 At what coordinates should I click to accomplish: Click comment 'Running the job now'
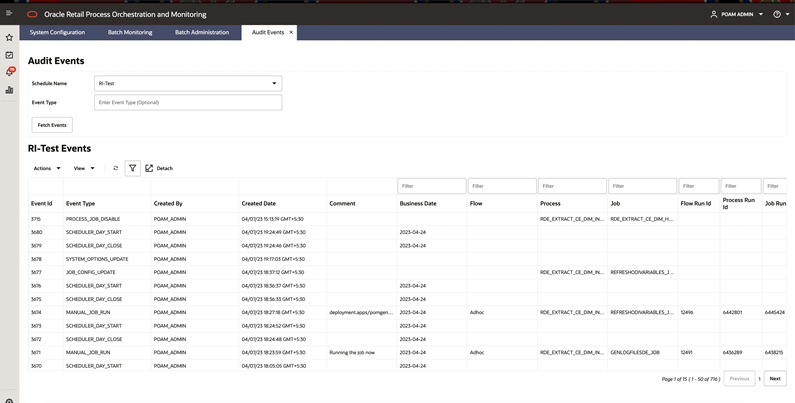[x=352, y=352]
